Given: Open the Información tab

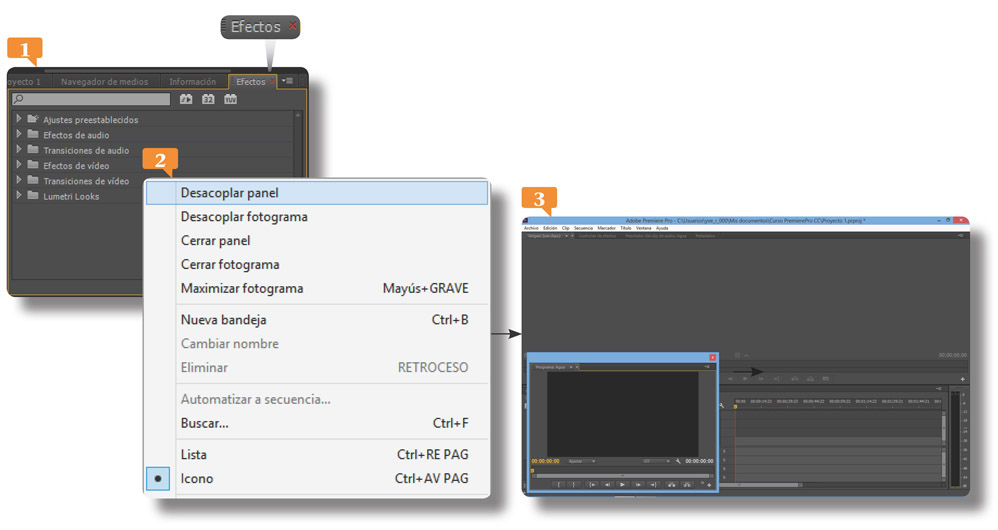Looking at the screenshot, I should coord(193,82).
